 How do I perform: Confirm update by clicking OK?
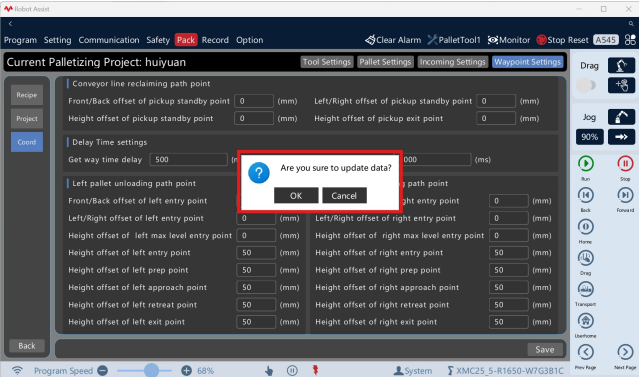coord(296,196)
